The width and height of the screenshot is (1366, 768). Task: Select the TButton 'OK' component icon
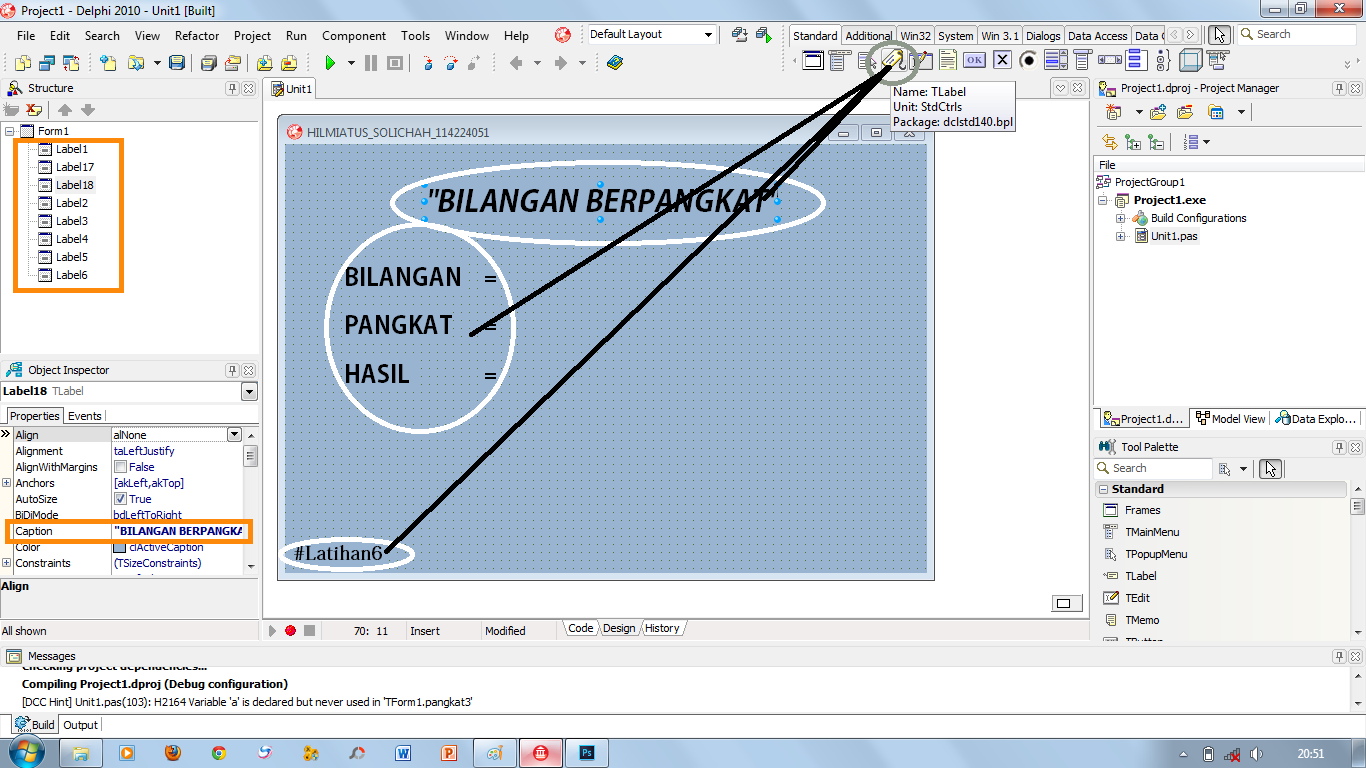point(974,60)
